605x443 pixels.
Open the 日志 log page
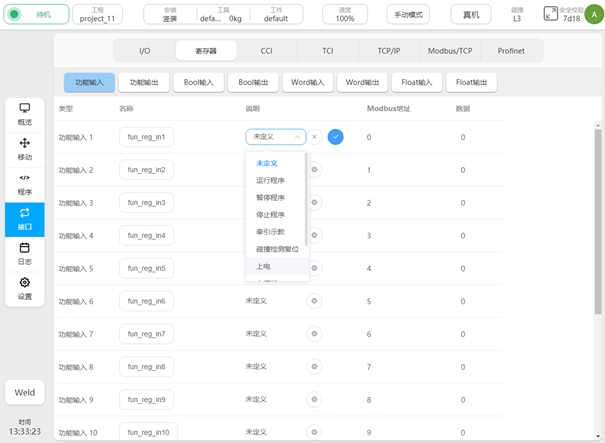[24, 253]
